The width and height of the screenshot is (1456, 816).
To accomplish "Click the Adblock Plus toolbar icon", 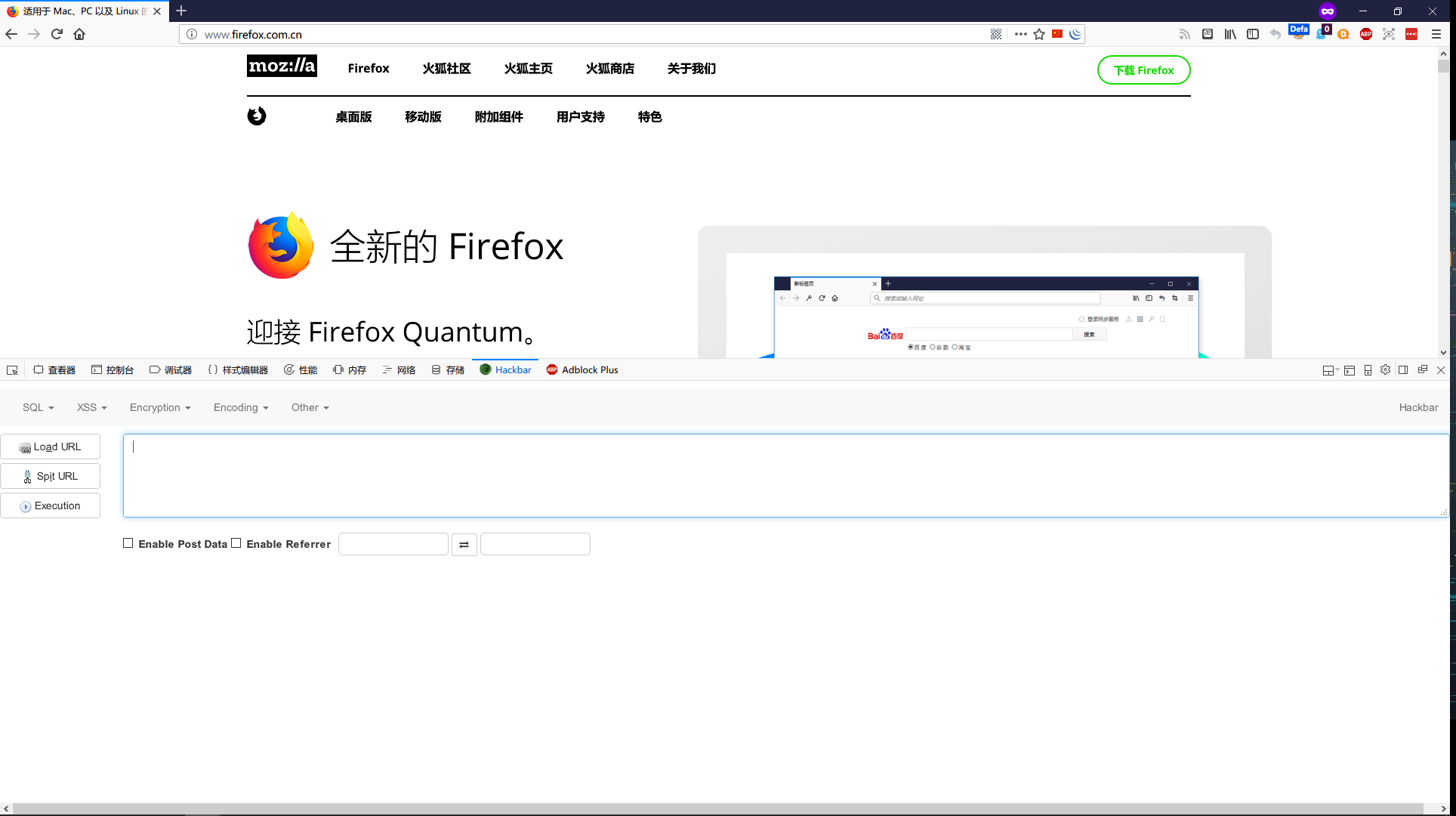I will pyautogui.click(x=1365, y=34).
